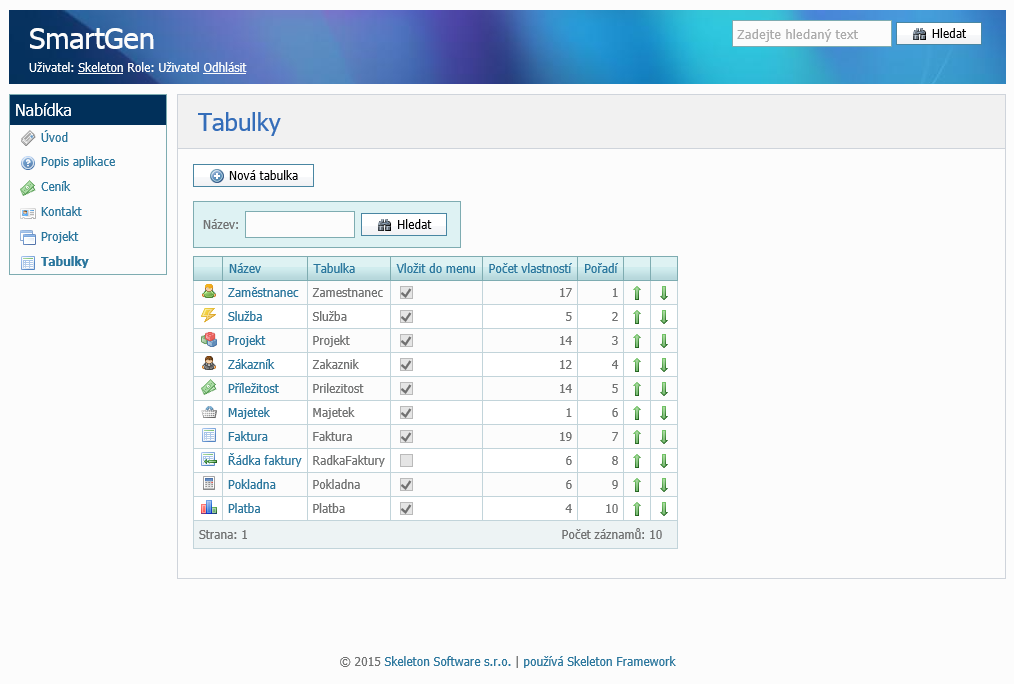Move Zákazník row down with green arrow
1014x684 pixels.
click(x=663, y=365)
